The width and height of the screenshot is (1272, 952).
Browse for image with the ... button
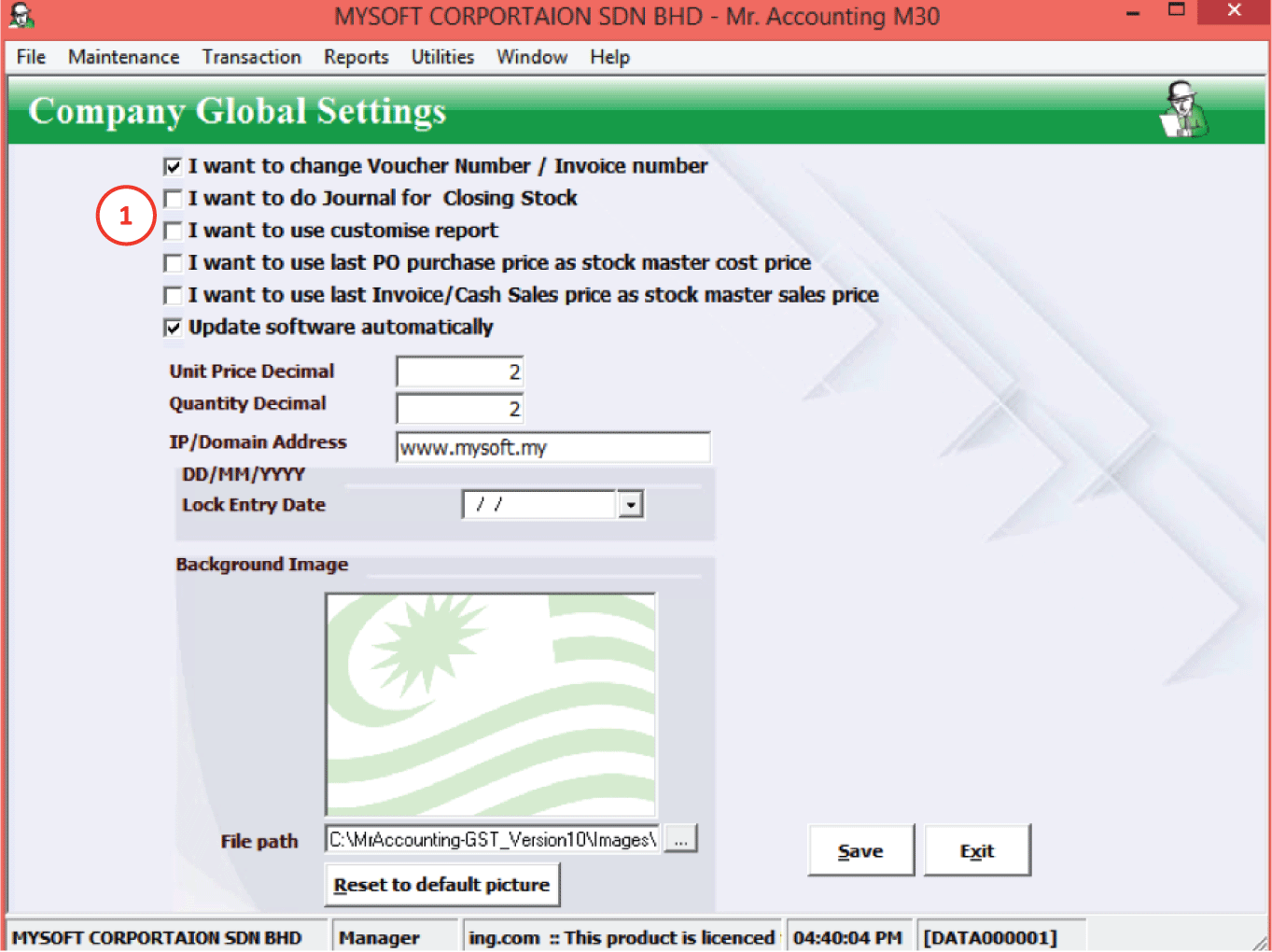681,839
